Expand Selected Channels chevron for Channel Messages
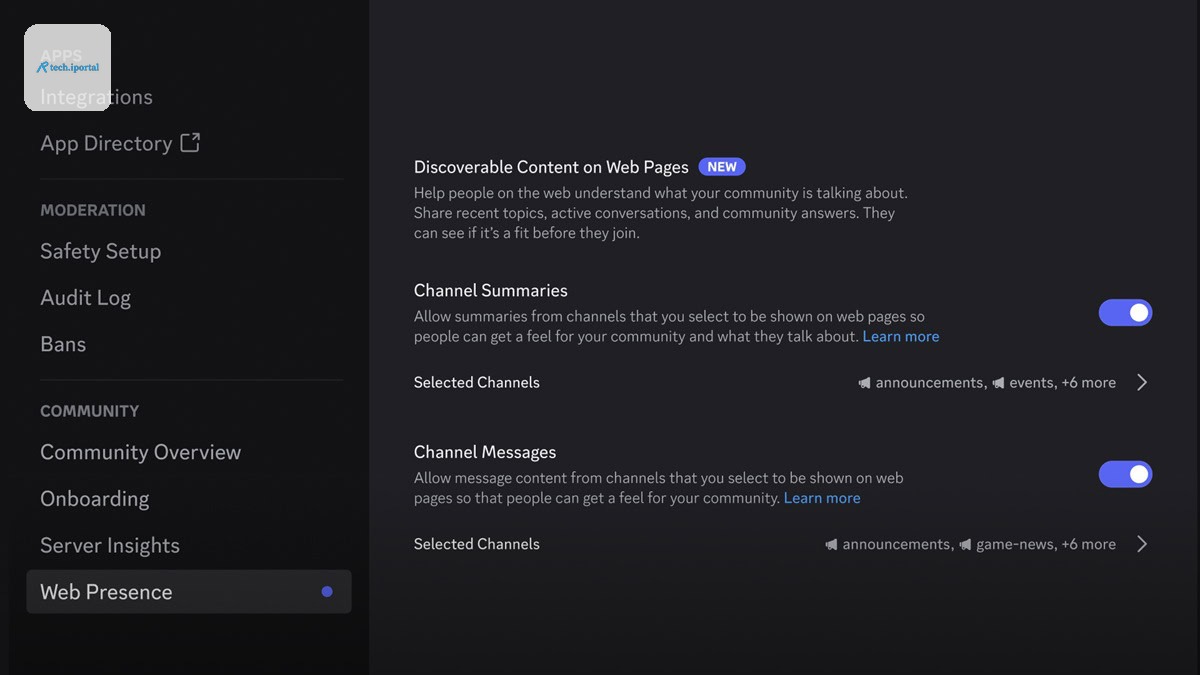1200x675 pixels. coord(1142,544)
